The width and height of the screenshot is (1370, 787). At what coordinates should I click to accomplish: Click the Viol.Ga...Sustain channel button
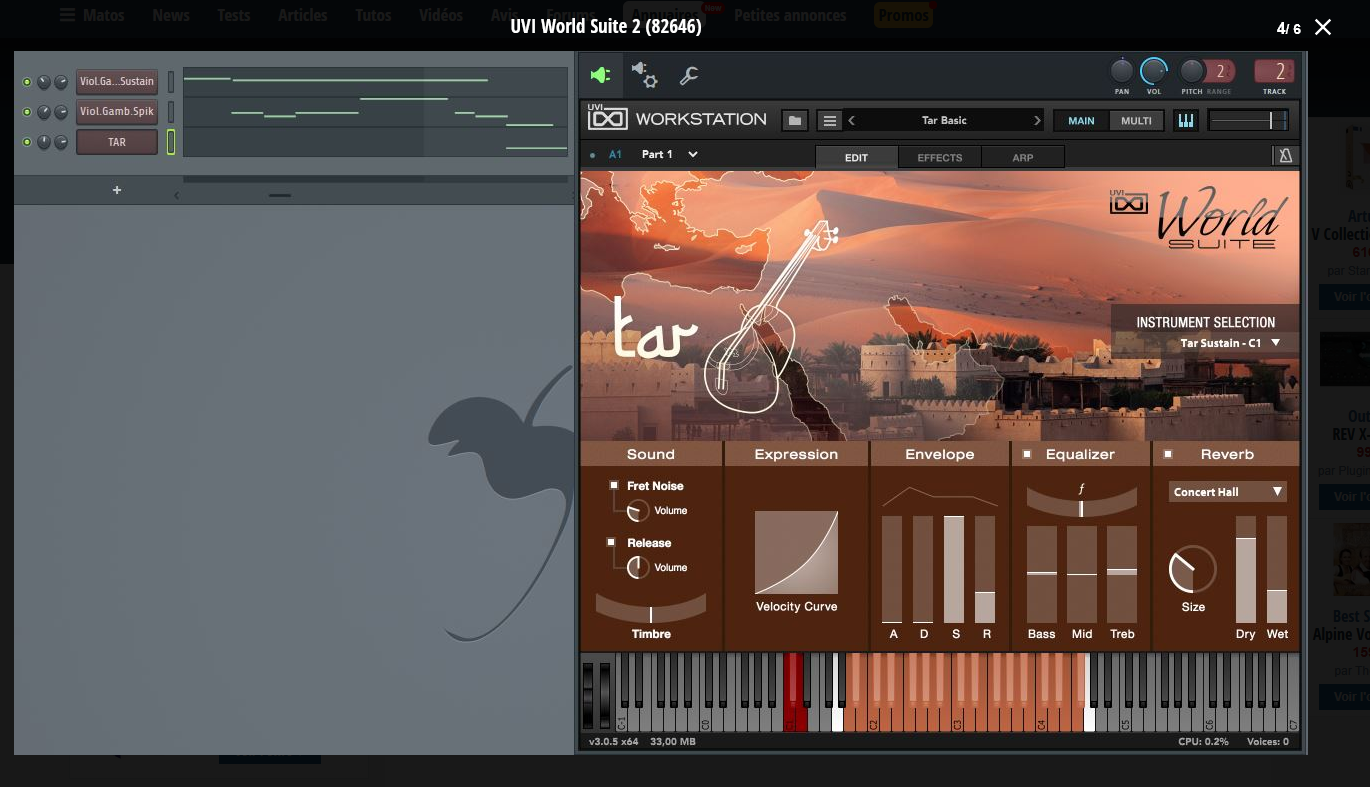[117, 82]
